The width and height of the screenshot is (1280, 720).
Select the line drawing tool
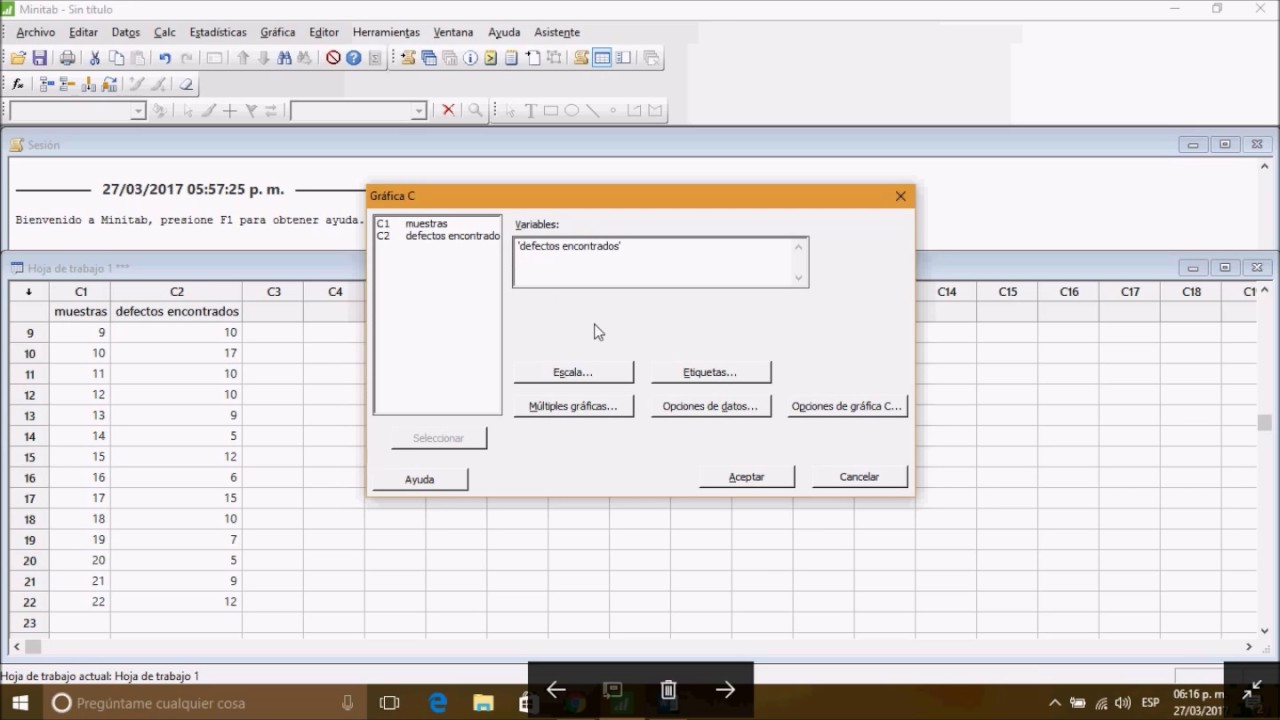pos(592,110)
